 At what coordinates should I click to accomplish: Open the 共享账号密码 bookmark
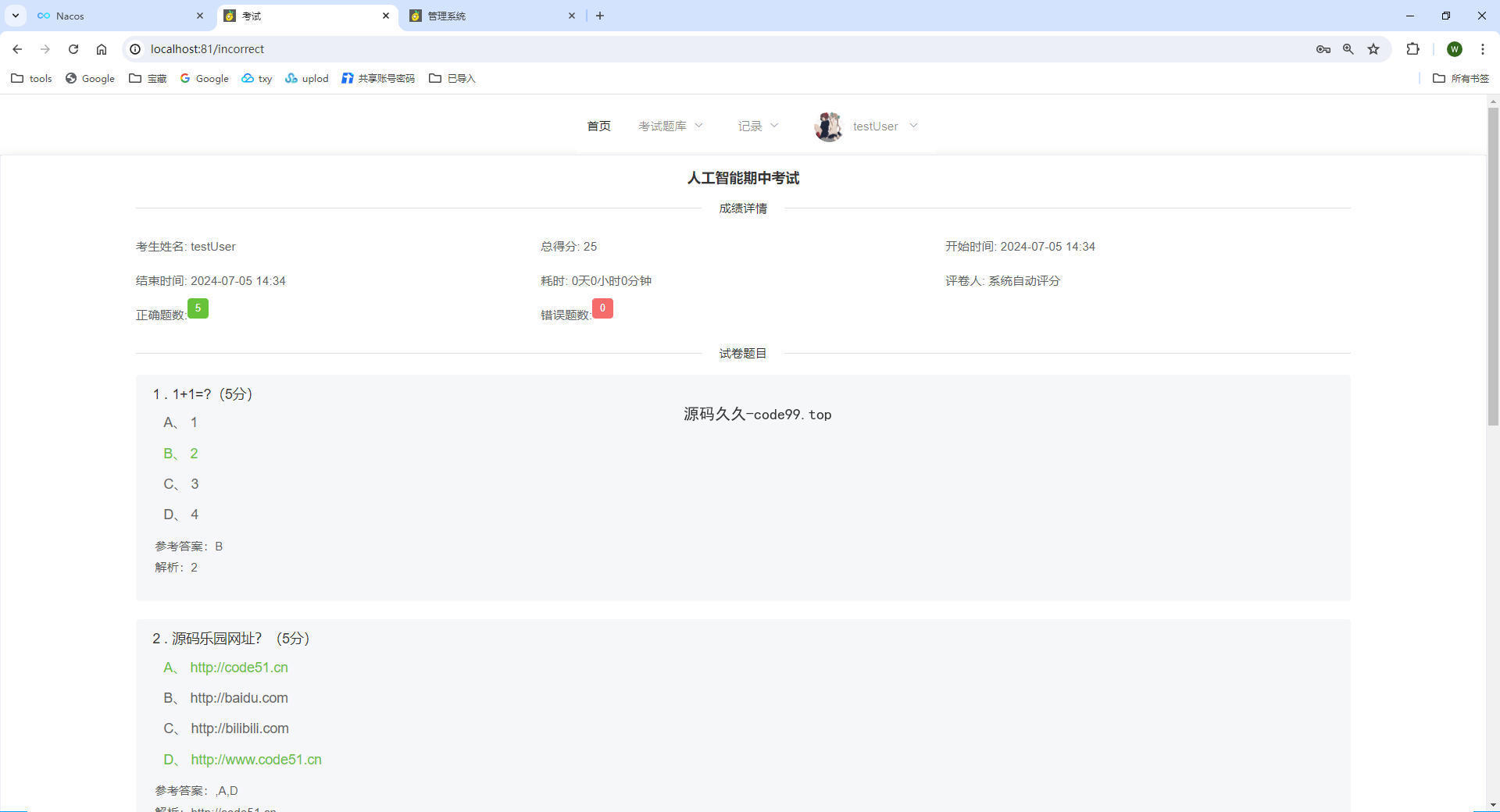[x=378, y=78]
